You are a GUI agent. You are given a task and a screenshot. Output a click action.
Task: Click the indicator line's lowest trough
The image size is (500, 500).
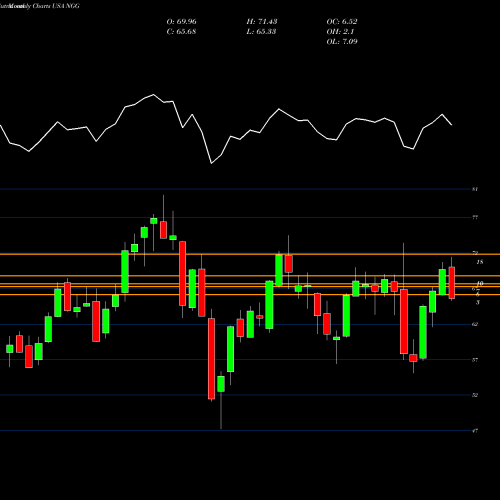(211, 163)
